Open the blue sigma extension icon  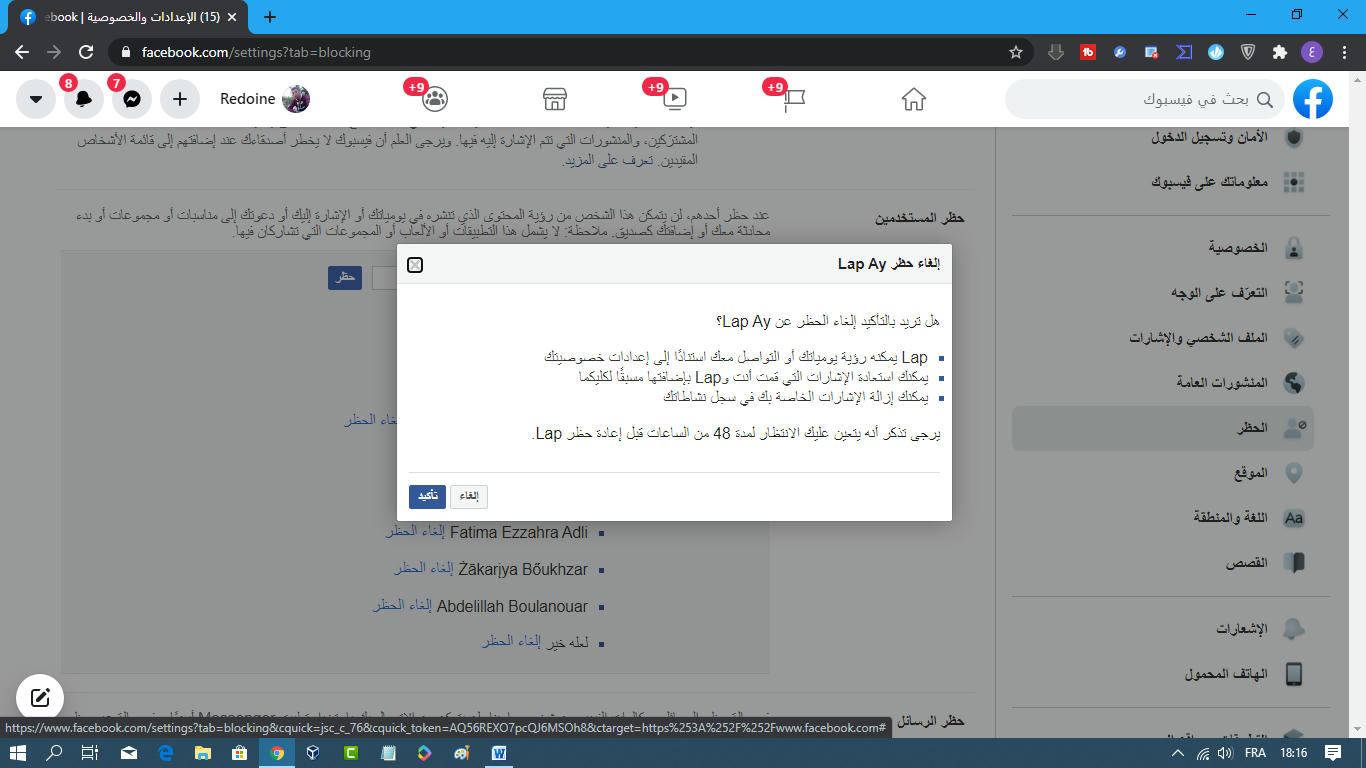click(1184, 52)
